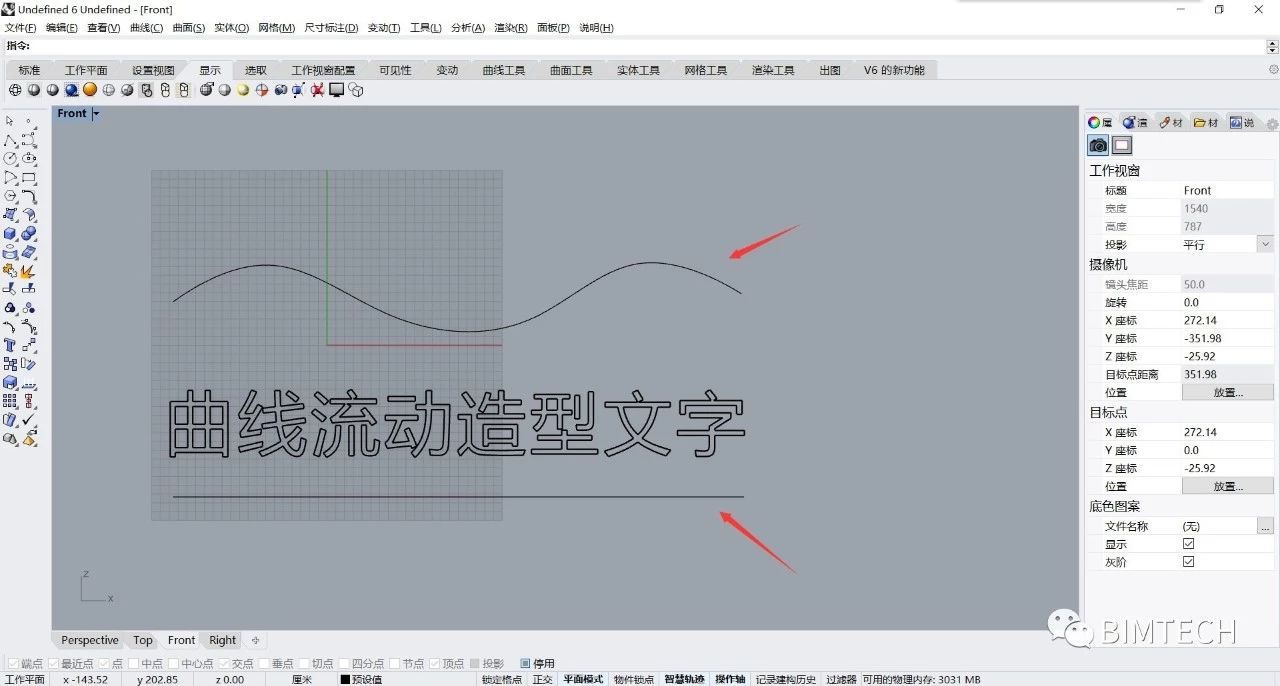This screenshot has width=1280, height=686.
Task: Toggle 交点 intersection snap checkbox
Action: (225, 664)
